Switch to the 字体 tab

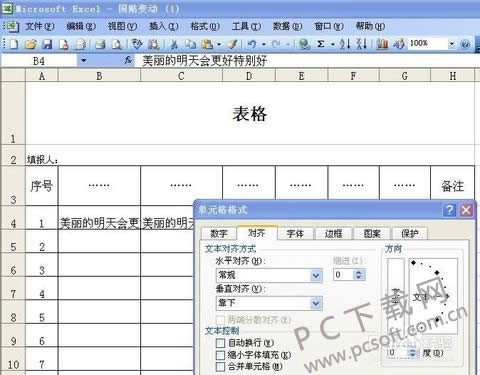pos(295,233)
